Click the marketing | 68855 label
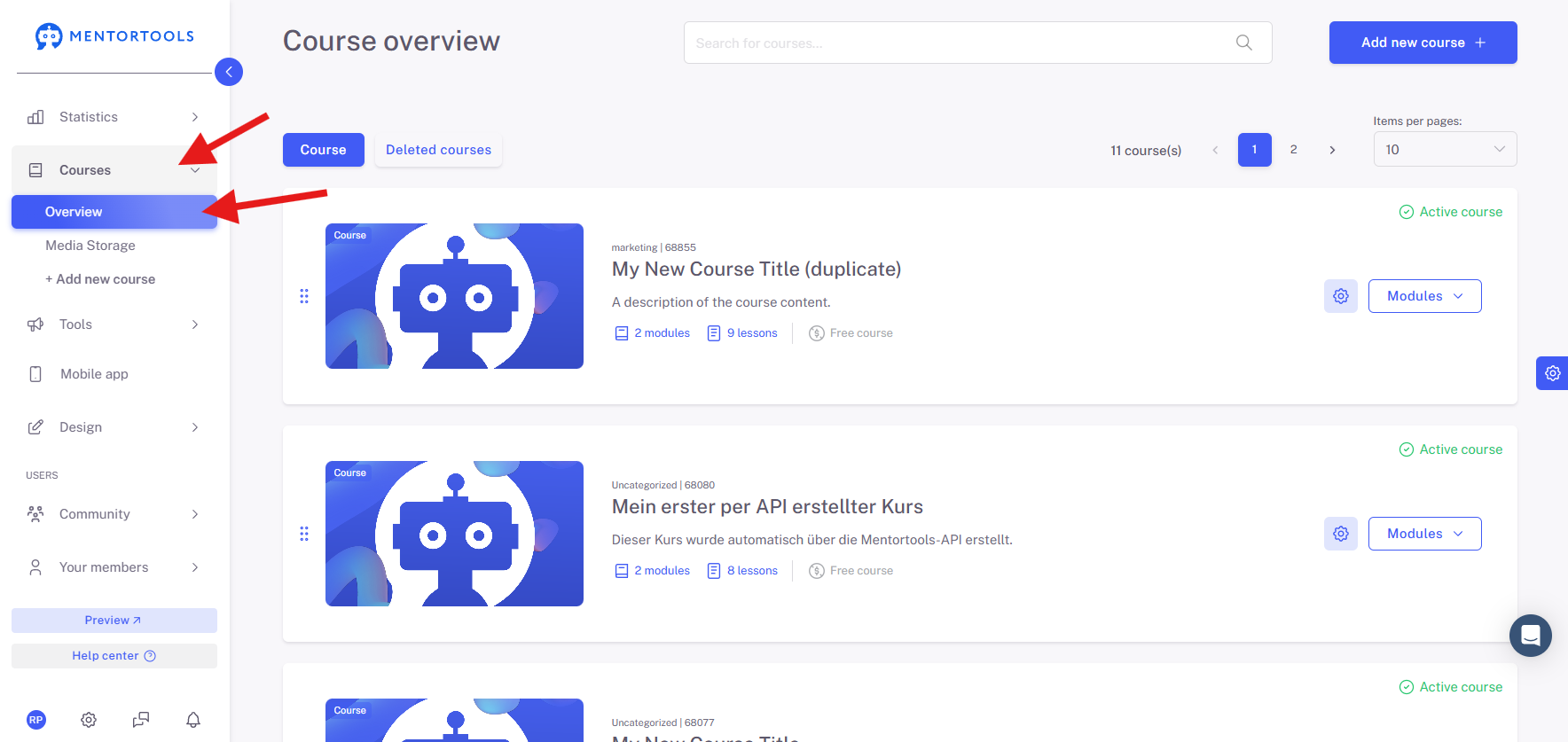This screenshot has height=742, width=1568. (x=654, y=247)
